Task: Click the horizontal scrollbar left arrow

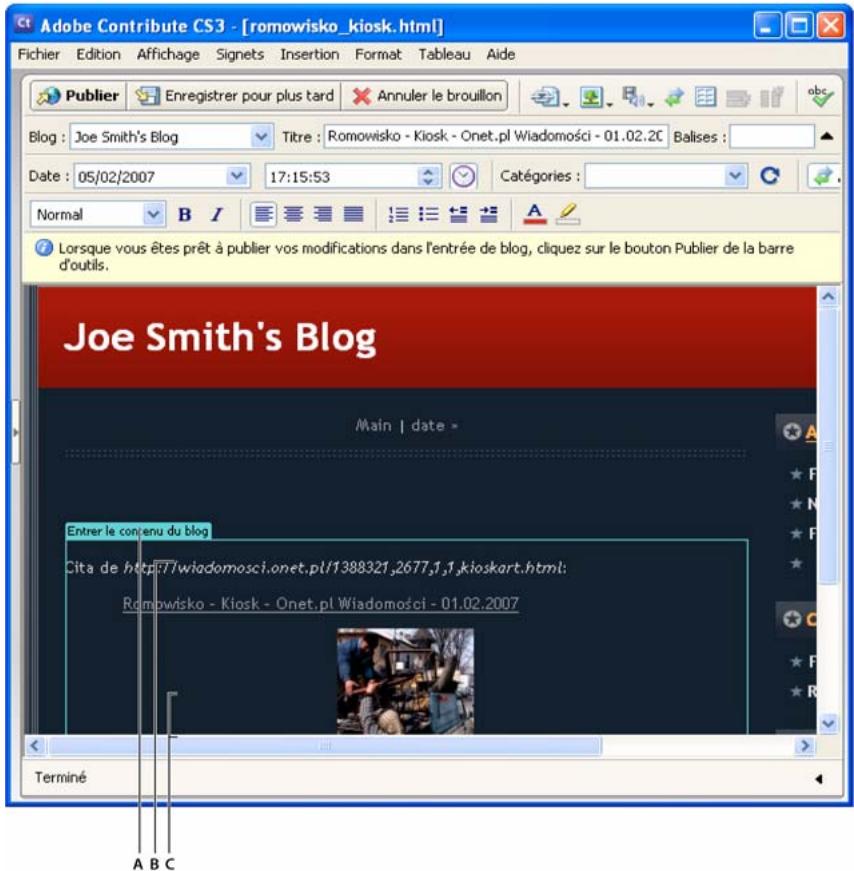Action: (x=35, y=745)
